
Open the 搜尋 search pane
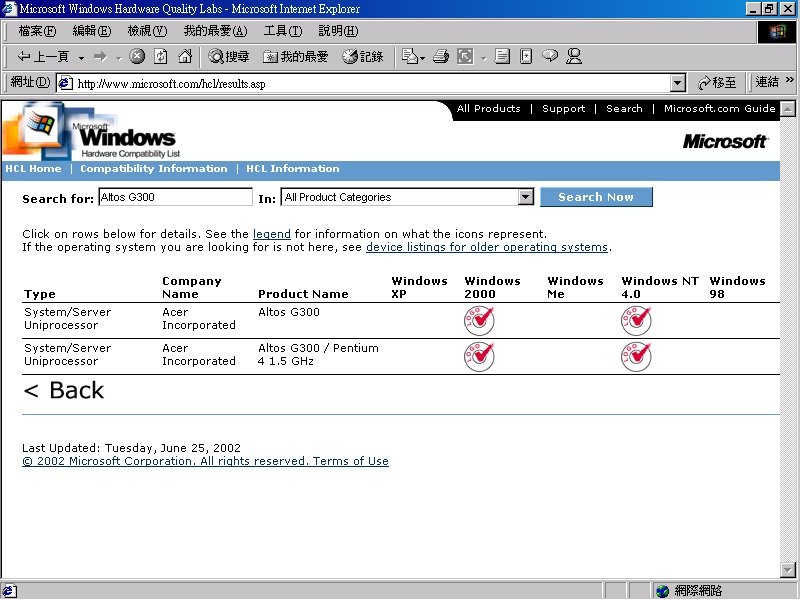pyautogui.click(x=229, y=56)
